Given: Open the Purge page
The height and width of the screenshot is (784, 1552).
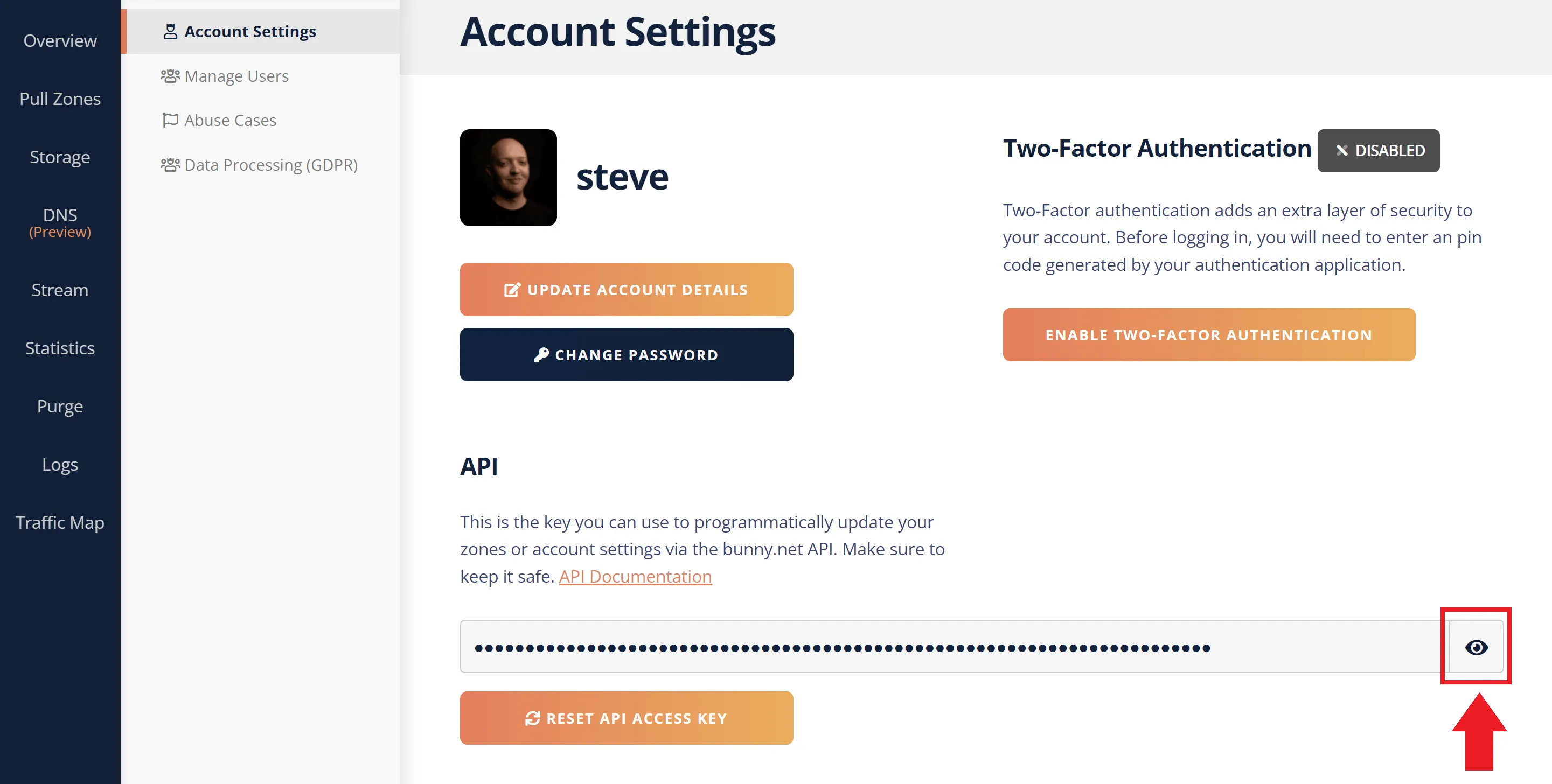Looking at the screenshot, I should coord(60,407).
